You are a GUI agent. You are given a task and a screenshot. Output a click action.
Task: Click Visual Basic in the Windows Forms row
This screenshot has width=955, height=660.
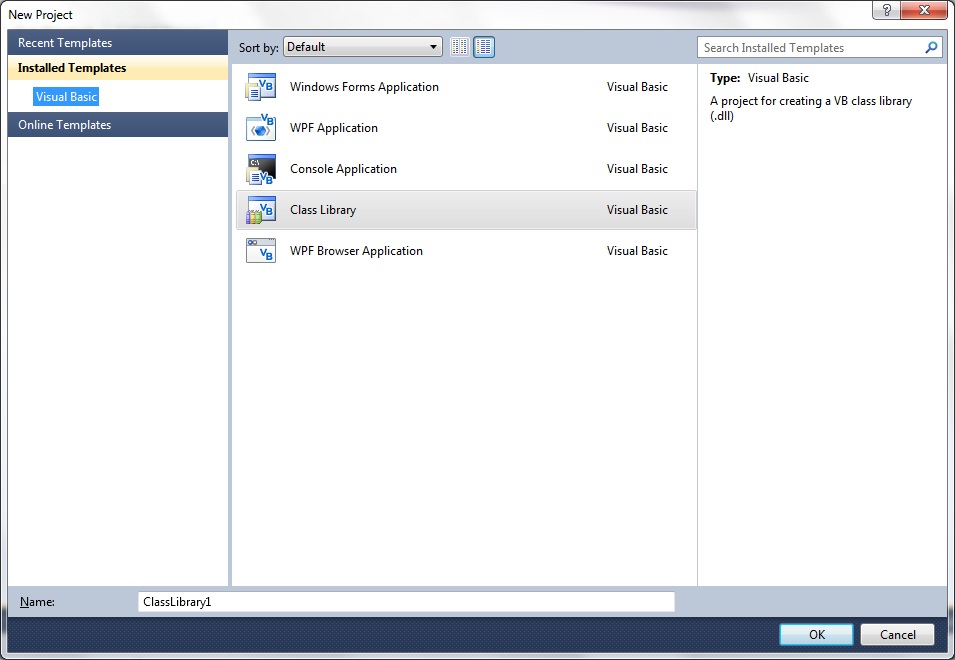(637, 87)
